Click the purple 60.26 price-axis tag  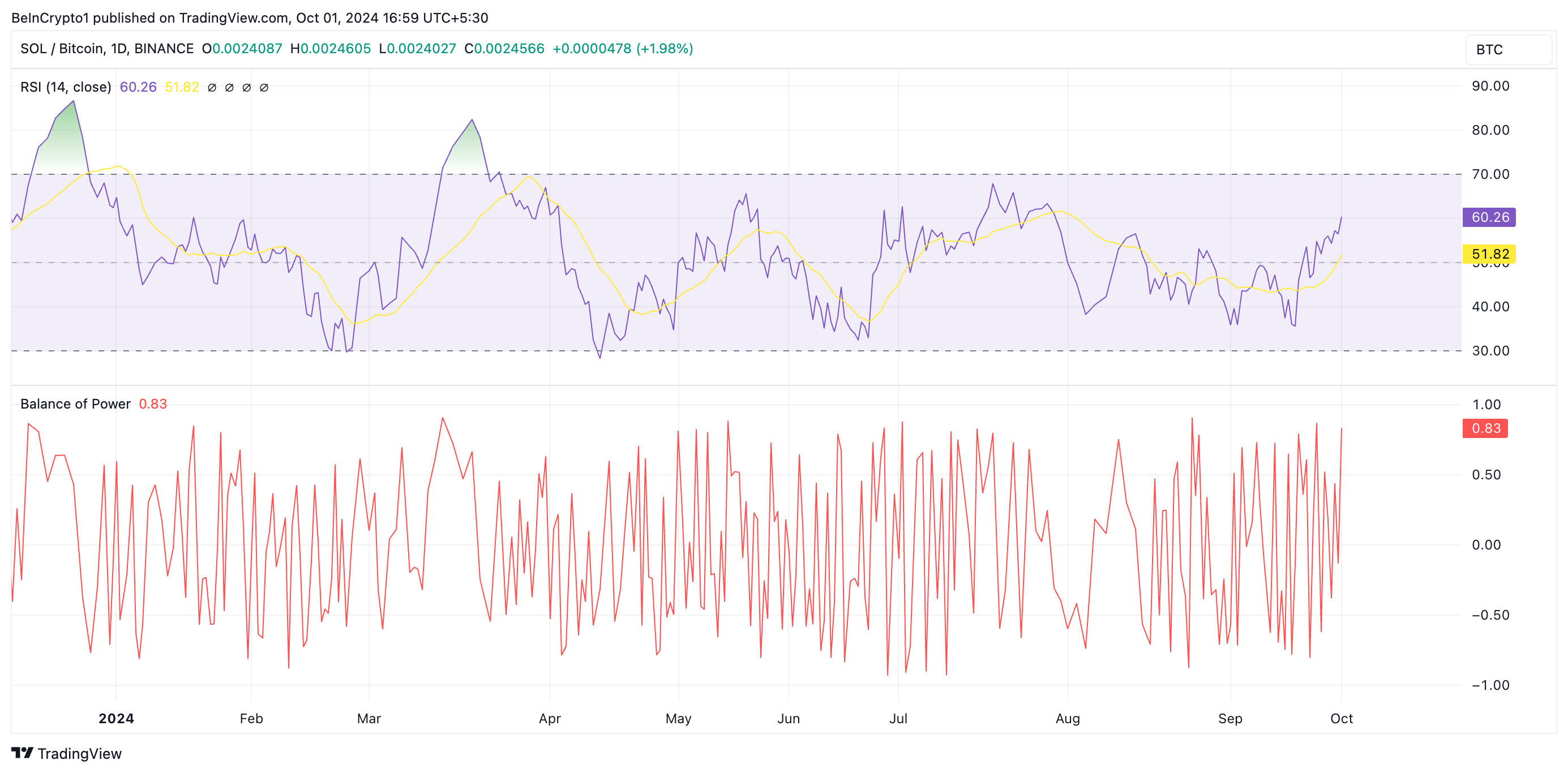coord(1489,217)
